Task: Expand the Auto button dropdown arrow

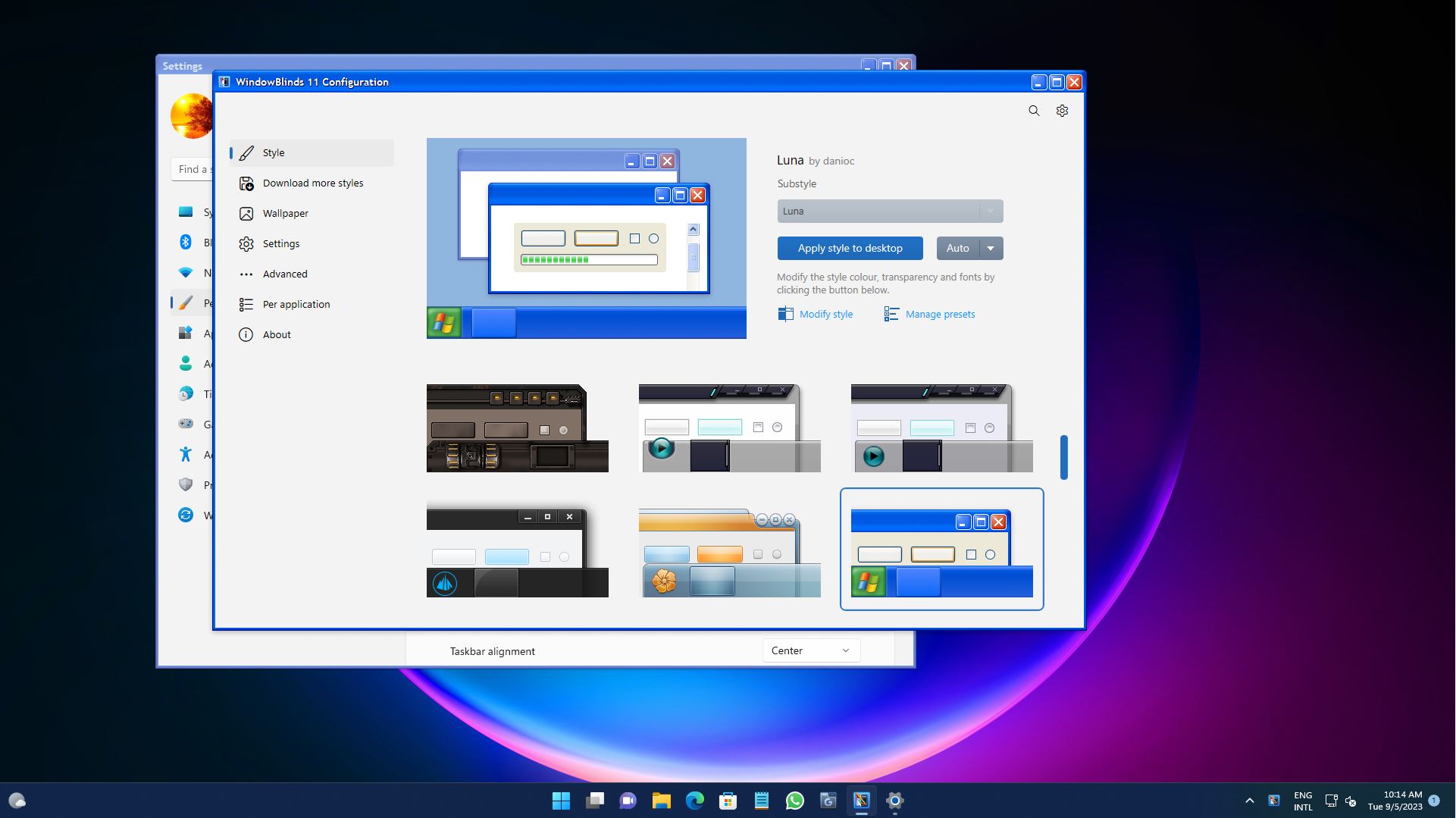Action: 991,249
